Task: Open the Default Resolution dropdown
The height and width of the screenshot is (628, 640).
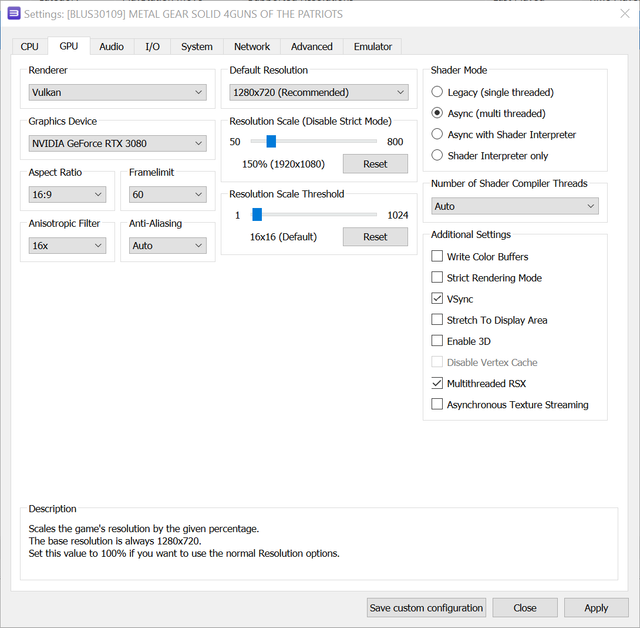Action: point(319,92)
